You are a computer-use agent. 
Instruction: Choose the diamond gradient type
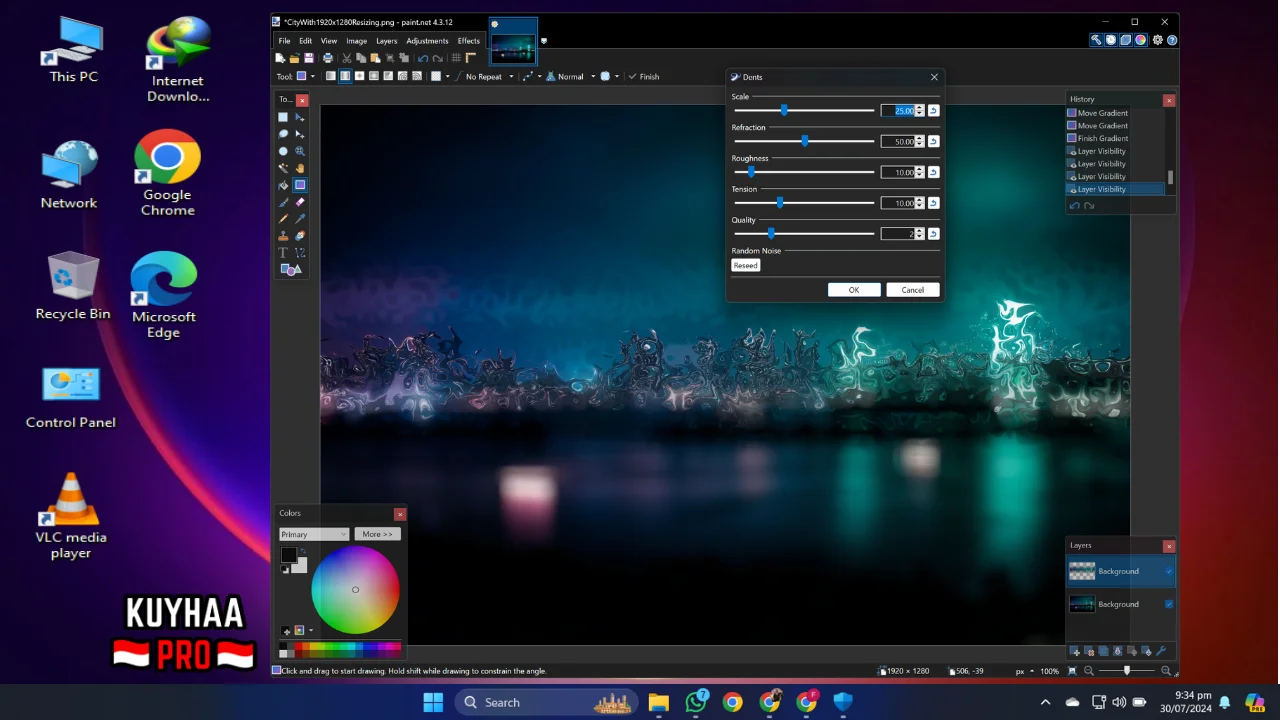tap(359, 76)
